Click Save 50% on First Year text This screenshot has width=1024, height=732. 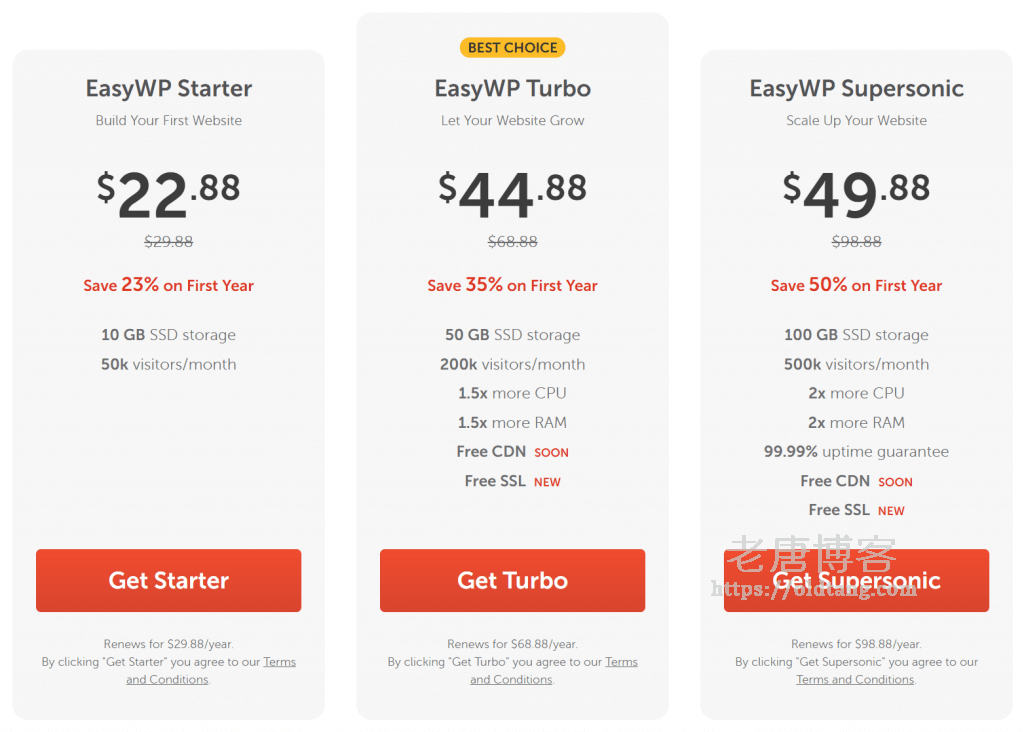856,285
